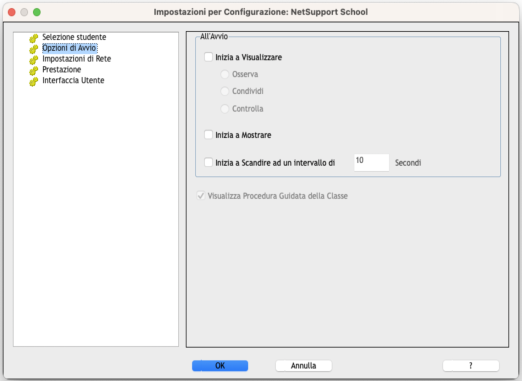Open Impostazioni di Rete settings
The height and width of the screenshot is (381, 522).
tap(76, 59)
